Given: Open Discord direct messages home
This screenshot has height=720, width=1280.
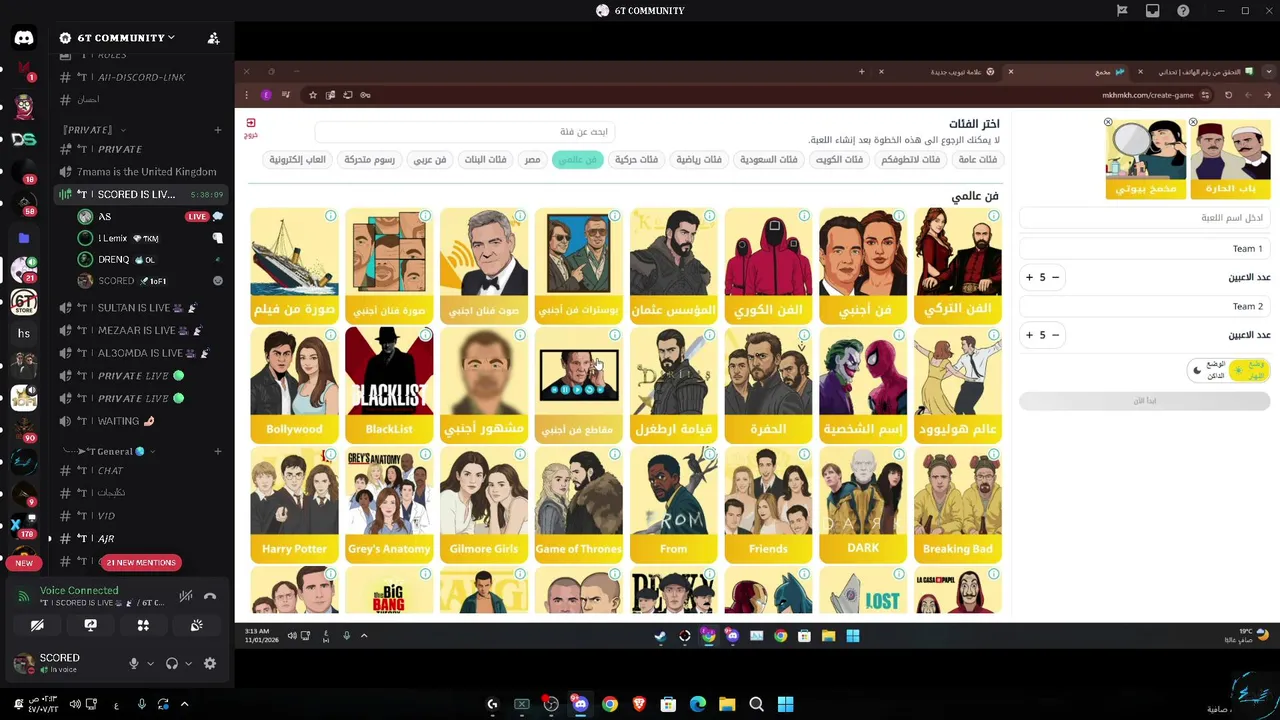Looking at the screenshot, I should click(24, 38).
